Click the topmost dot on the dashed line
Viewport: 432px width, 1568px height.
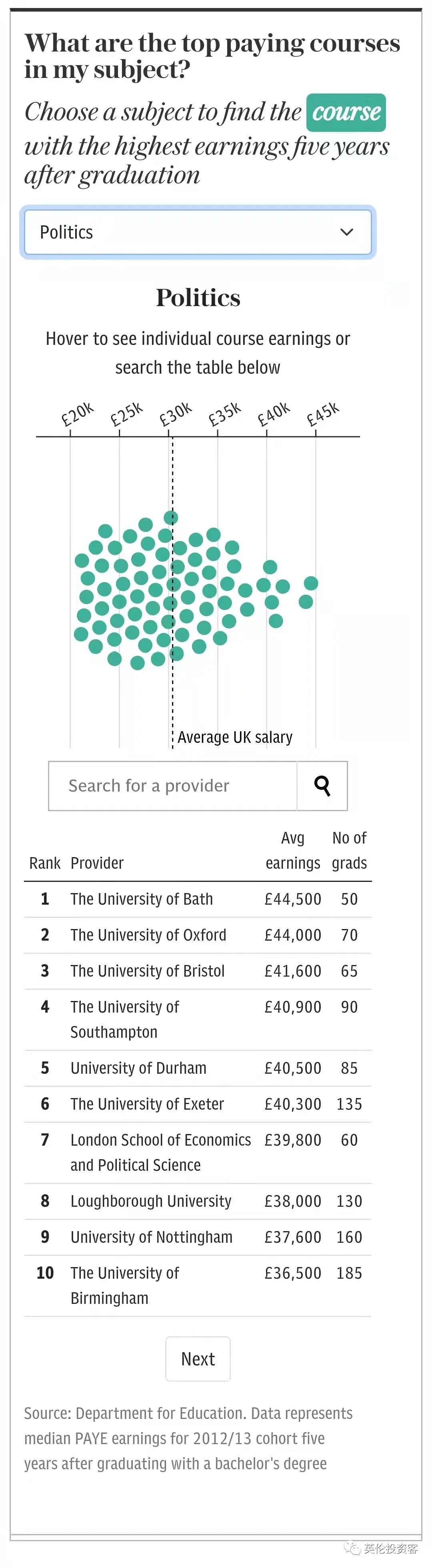(171, 517)
